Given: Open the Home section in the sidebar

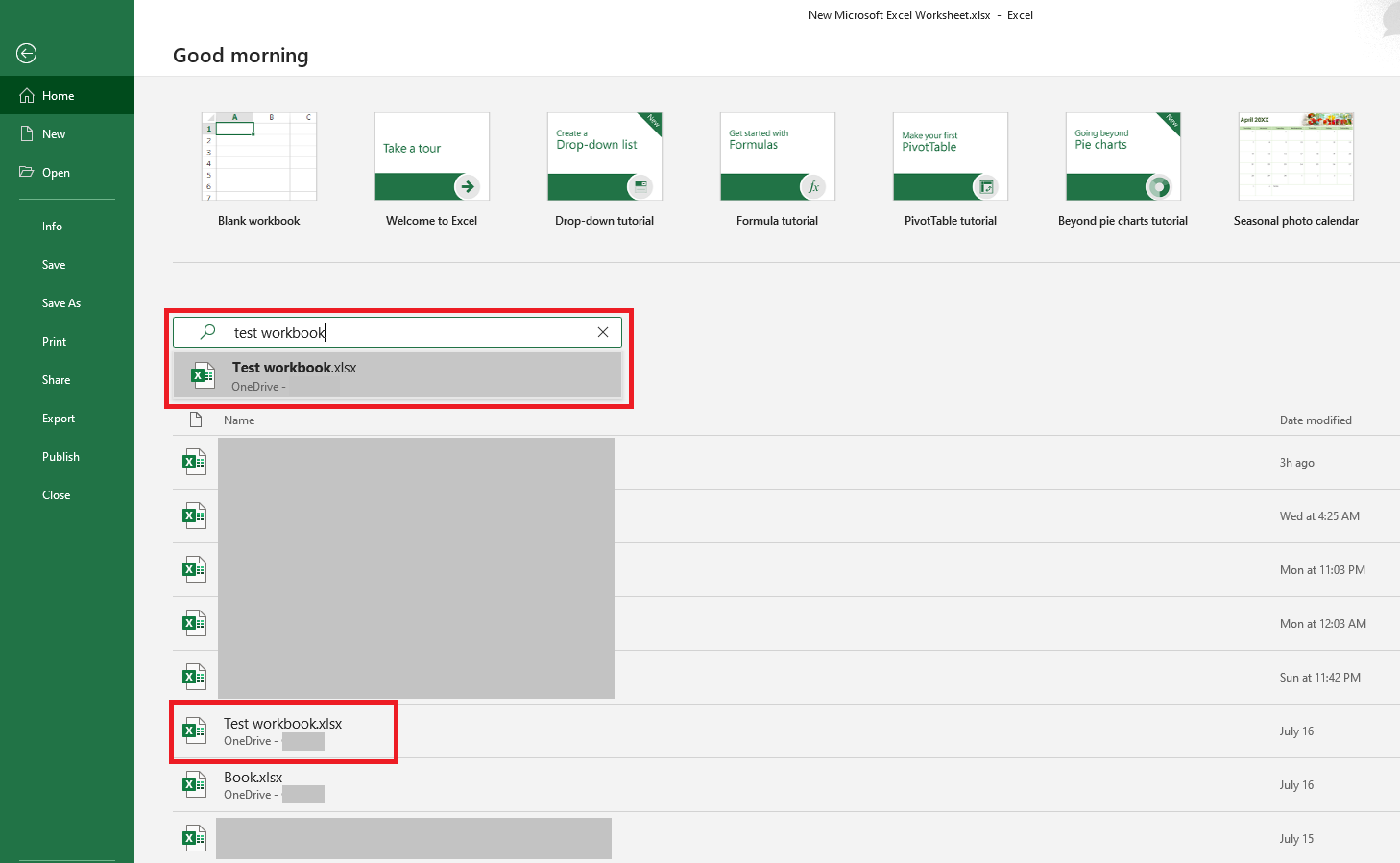Looking at the screenshot, I should tap(67, 96).
